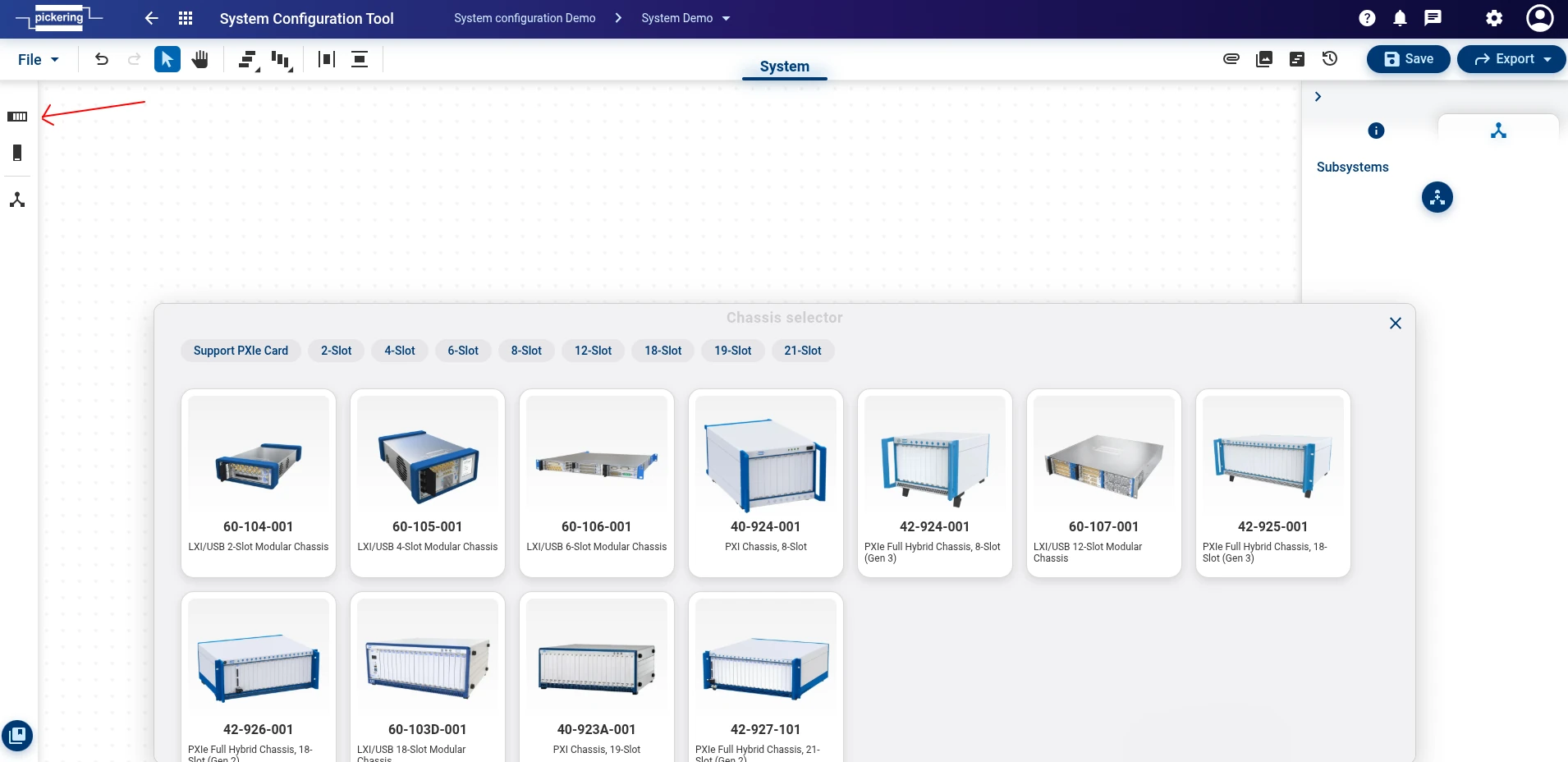The width and height of the screenshot is (1568, 762).
Task: Open subsystem icon in left sidebar
Action: pos(17,200)
